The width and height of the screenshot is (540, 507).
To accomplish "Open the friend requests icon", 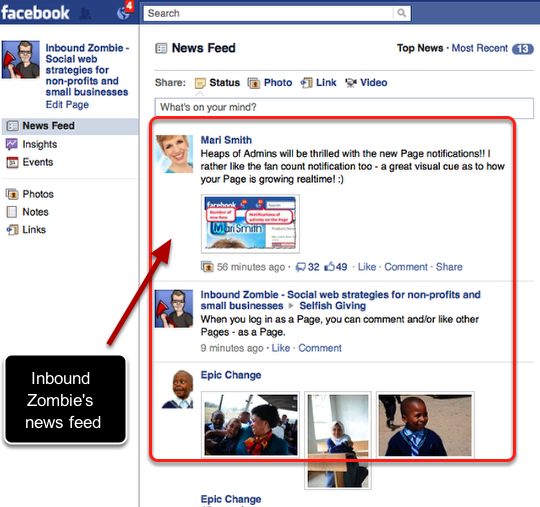I will (85, 13).
